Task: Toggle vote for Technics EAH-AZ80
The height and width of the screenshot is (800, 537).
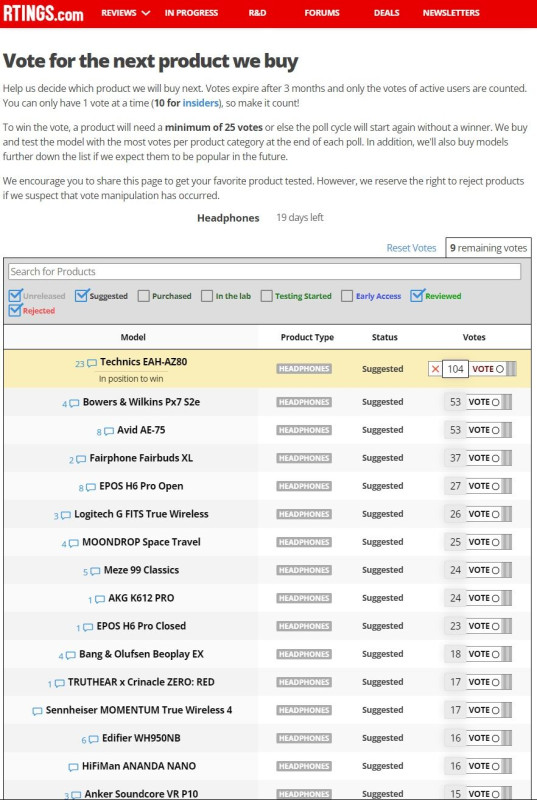Action: coord(493,369)
